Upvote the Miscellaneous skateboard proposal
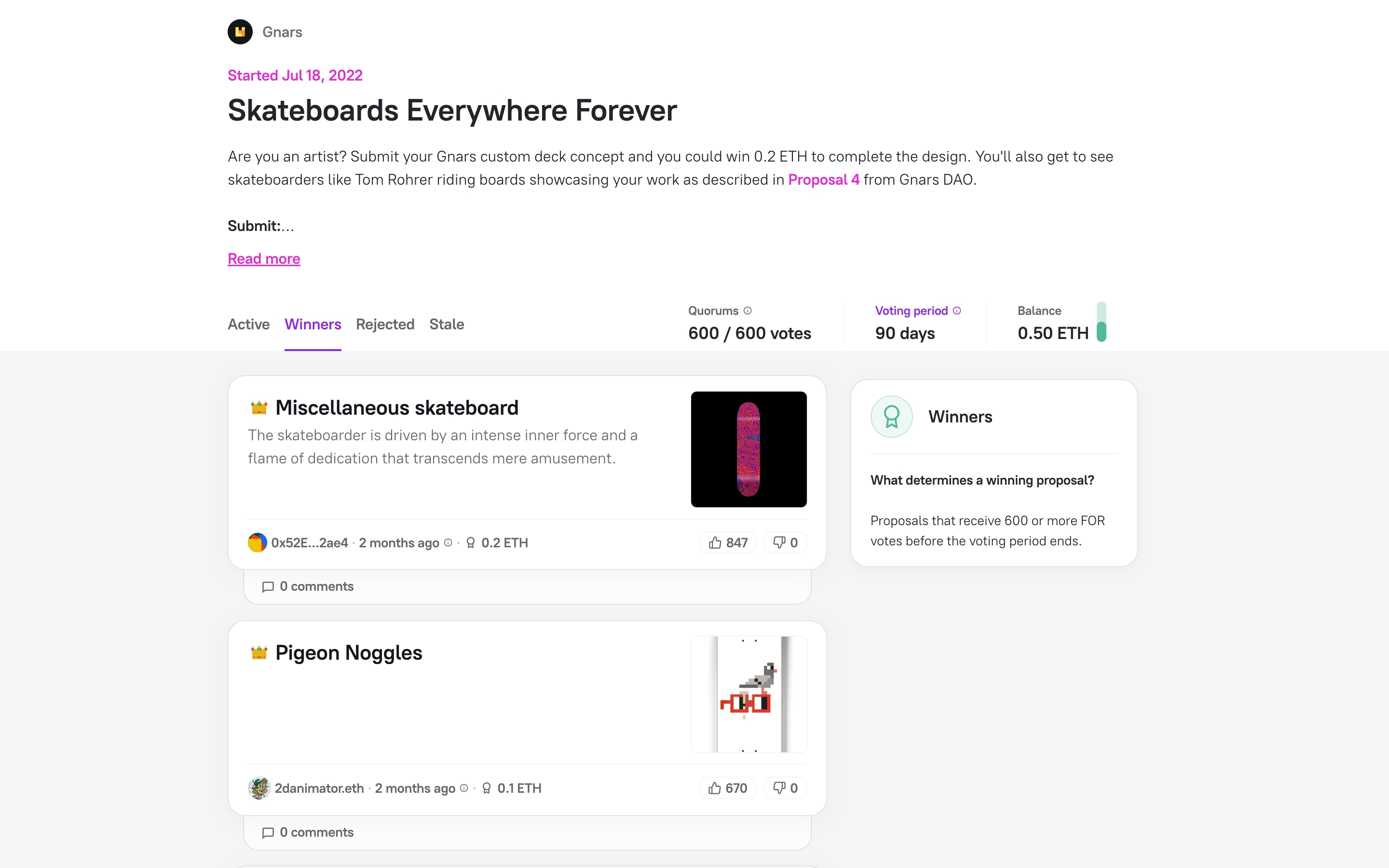The width and height of the screenshot is (1389, 868). pyautogui.click(x=728, y=542)
